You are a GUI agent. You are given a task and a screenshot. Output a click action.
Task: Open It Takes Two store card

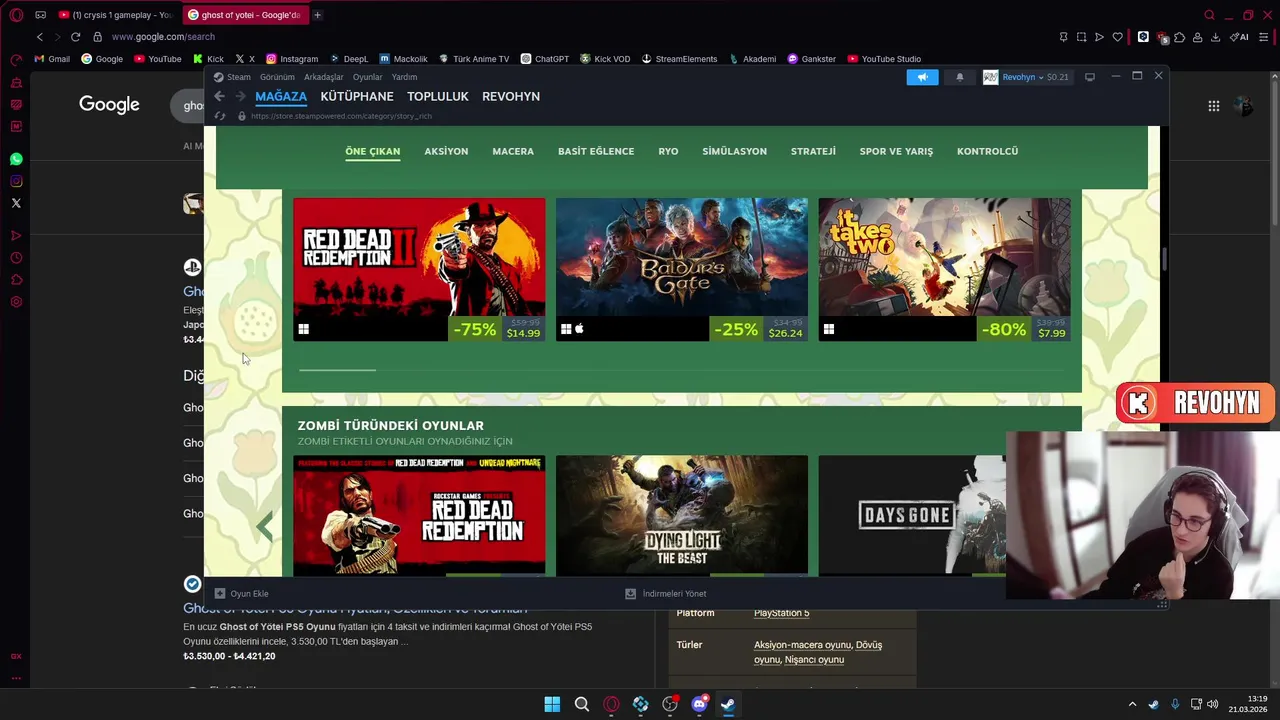(x=944, y=269)
